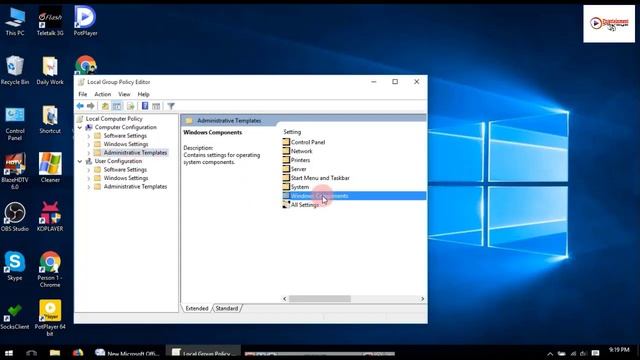Toggle the Show/Hide Action Pane icon
Viewport: 640px width, 360px height.
156,106
